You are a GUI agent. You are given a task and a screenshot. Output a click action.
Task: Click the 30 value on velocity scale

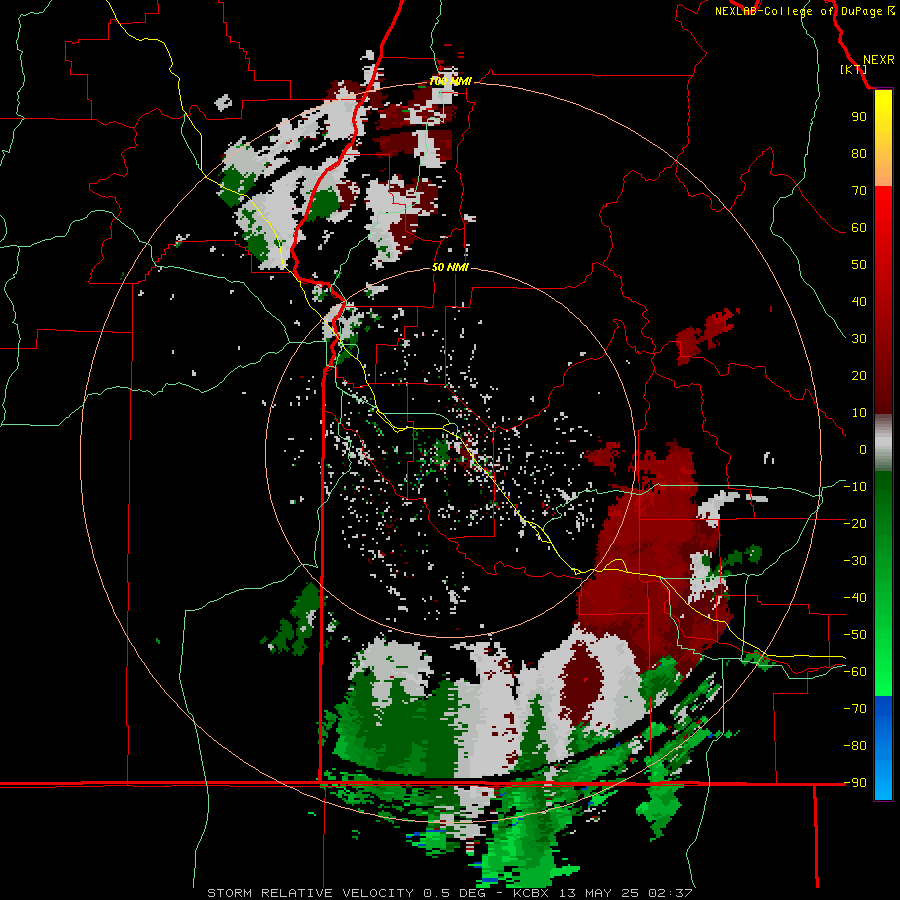coord(859,339)
